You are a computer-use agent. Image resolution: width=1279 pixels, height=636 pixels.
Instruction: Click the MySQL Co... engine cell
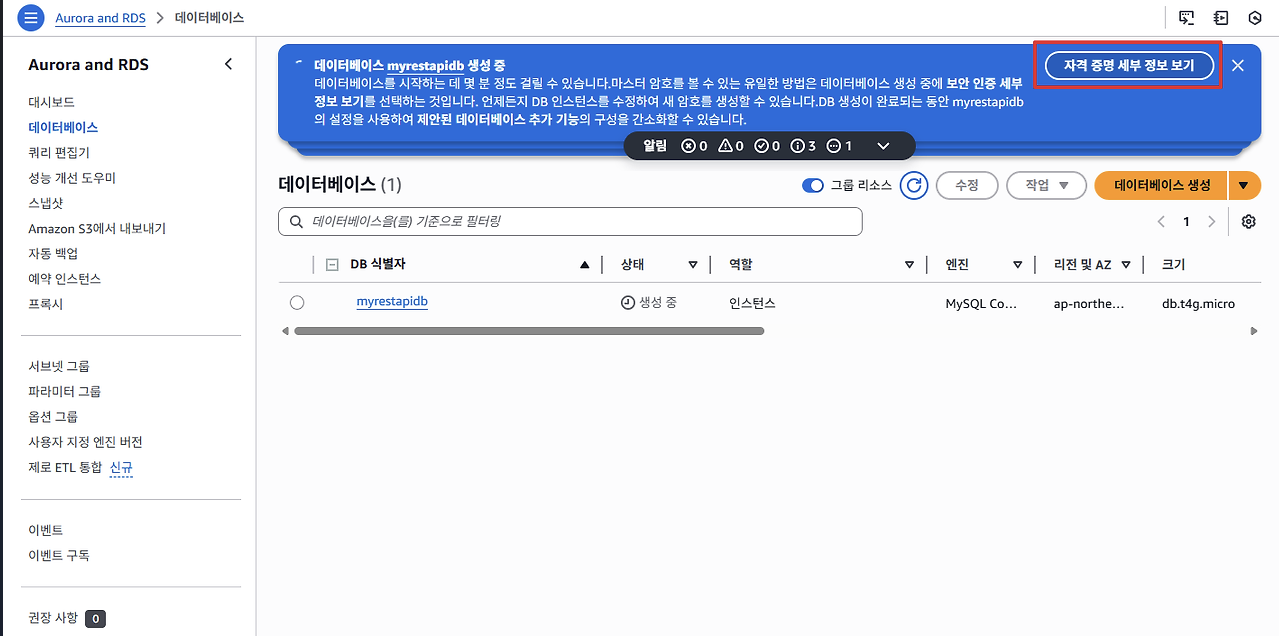(981, 303)
